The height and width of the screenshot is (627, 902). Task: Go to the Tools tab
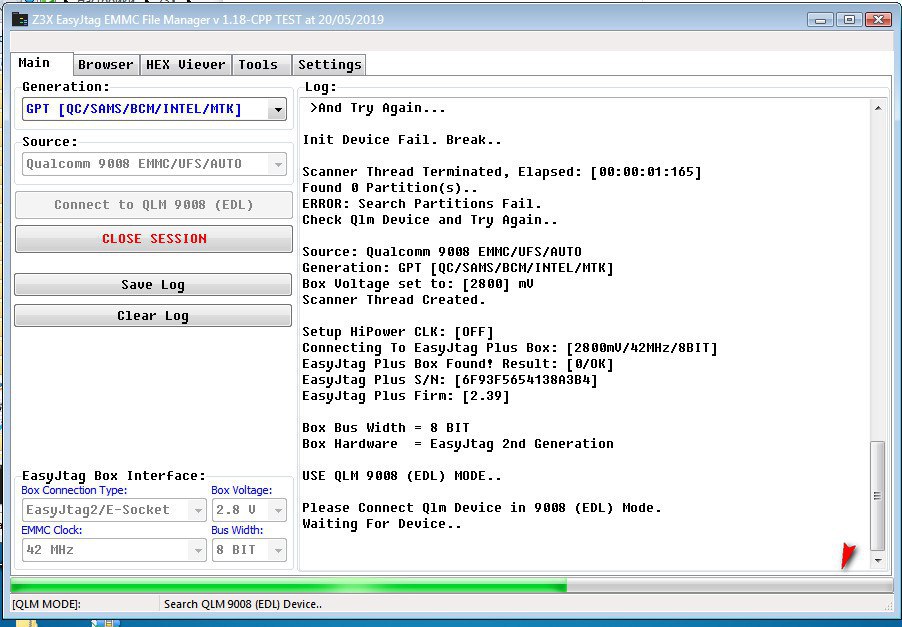261,65
